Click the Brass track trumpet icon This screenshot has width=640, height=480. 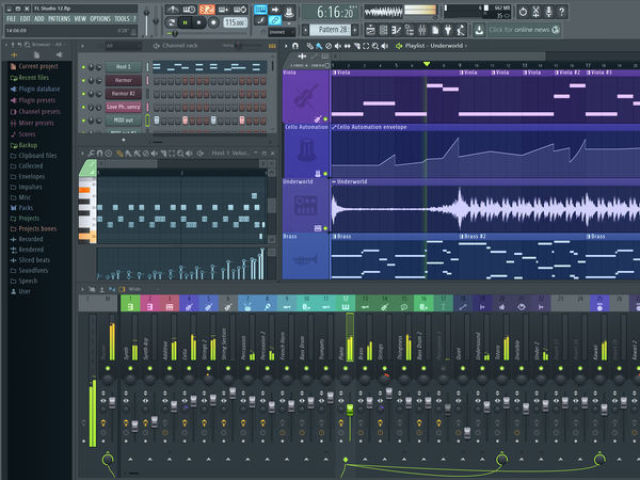click(305, 259)
